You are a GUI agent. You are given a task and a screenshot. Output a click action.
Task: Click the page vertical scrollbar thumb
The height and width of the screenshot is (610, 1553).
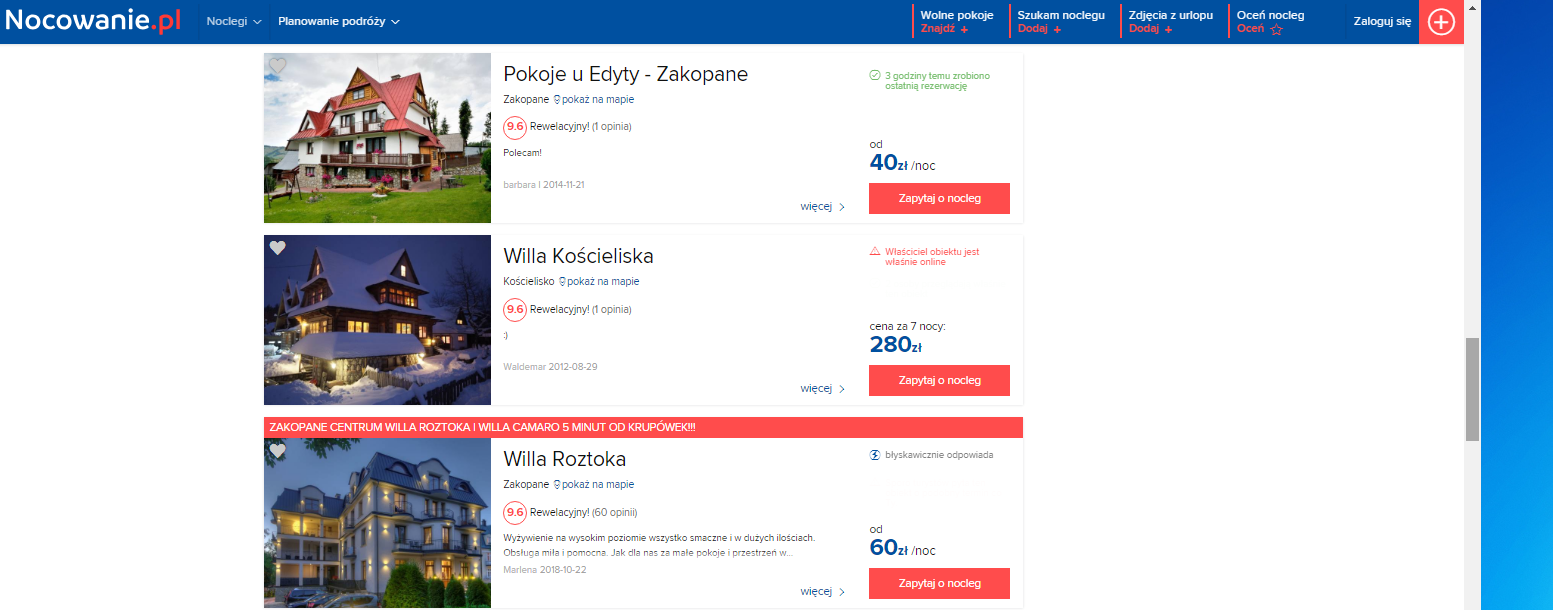click(x=1472, y=389)
